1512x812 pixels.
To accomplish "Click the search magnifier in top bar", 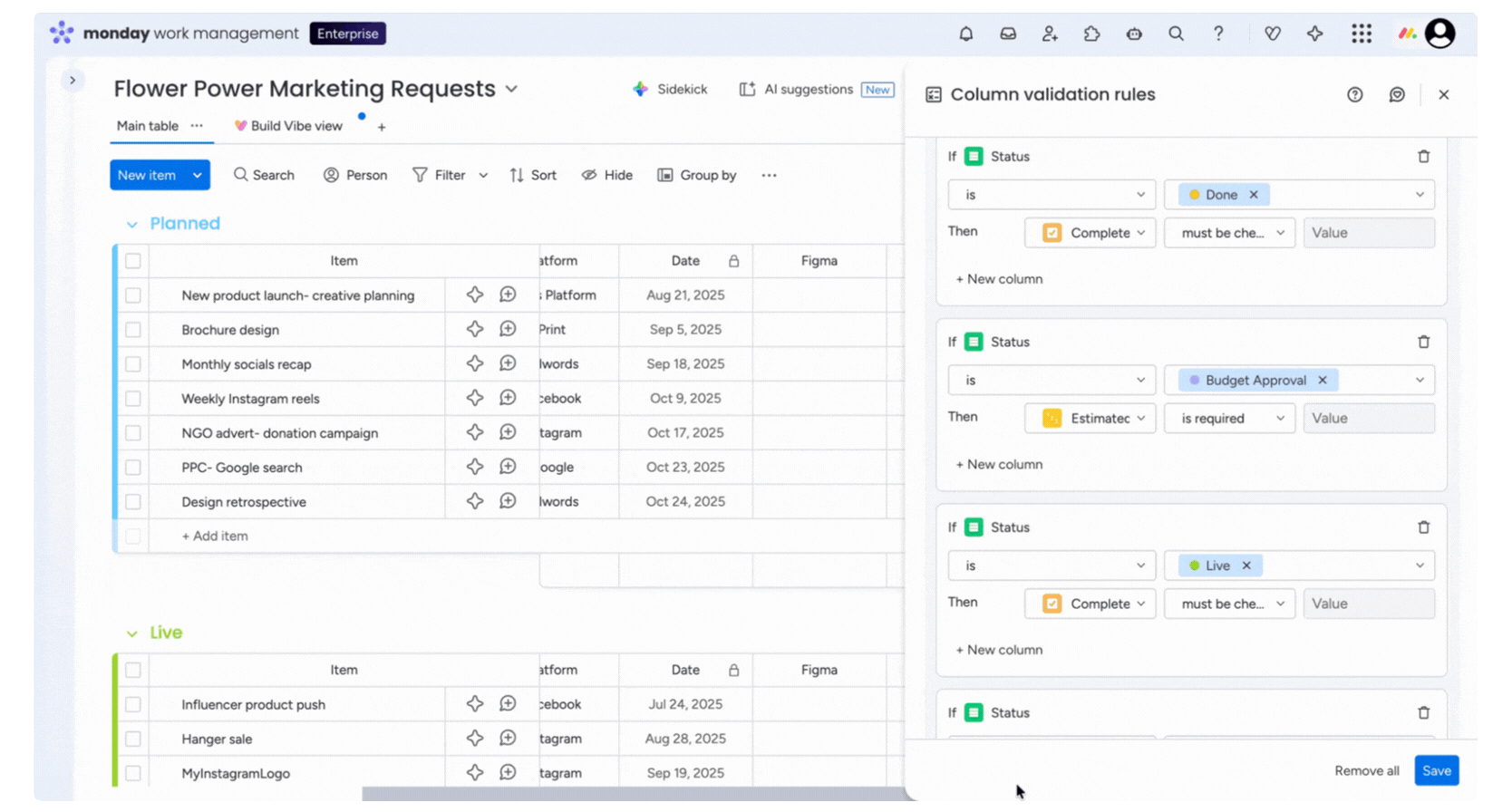I will pyautogui.click(x=1176, y=34).
